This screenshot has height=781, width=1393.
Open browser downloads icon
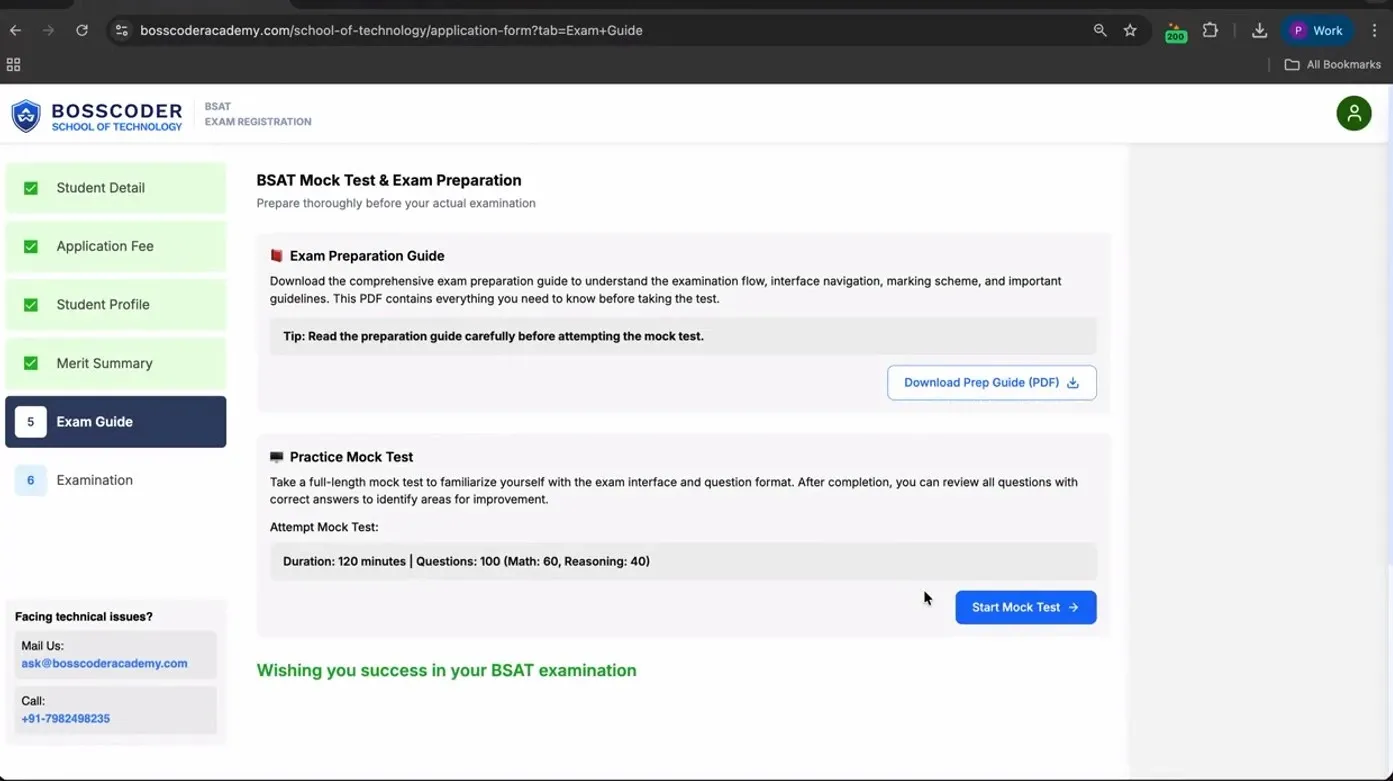coord(1259,30)
